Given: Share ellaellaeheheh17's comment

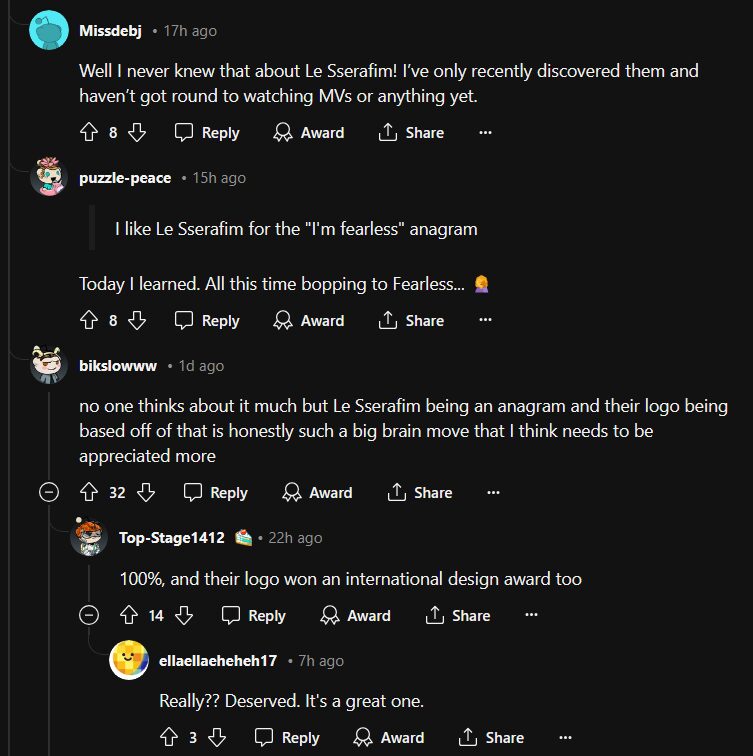Looking at the screenshot, I should pyautogui.click(x=491, y=737).
